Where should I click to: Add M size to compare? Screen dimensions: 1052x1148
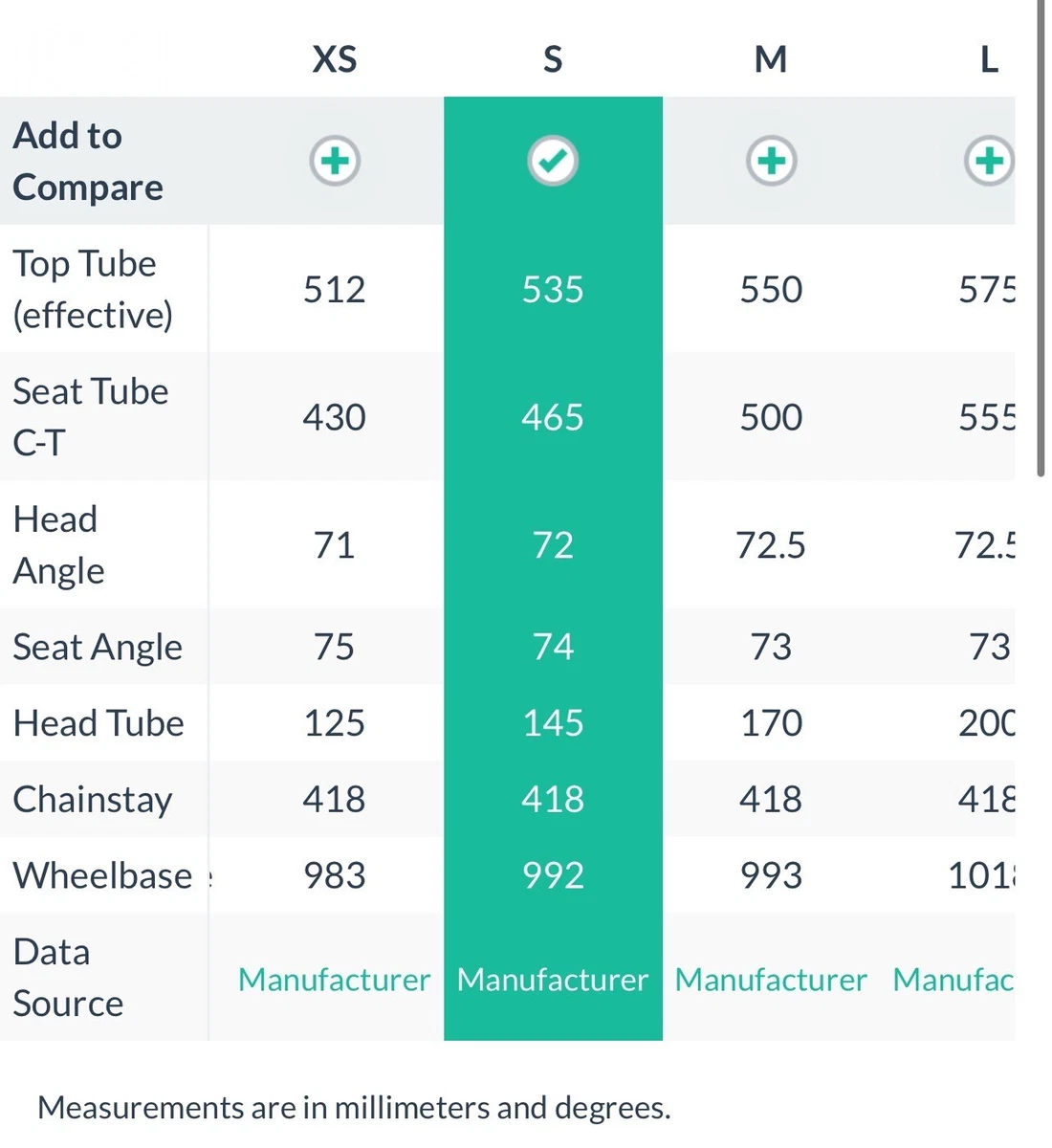click(x=771, y=161)
